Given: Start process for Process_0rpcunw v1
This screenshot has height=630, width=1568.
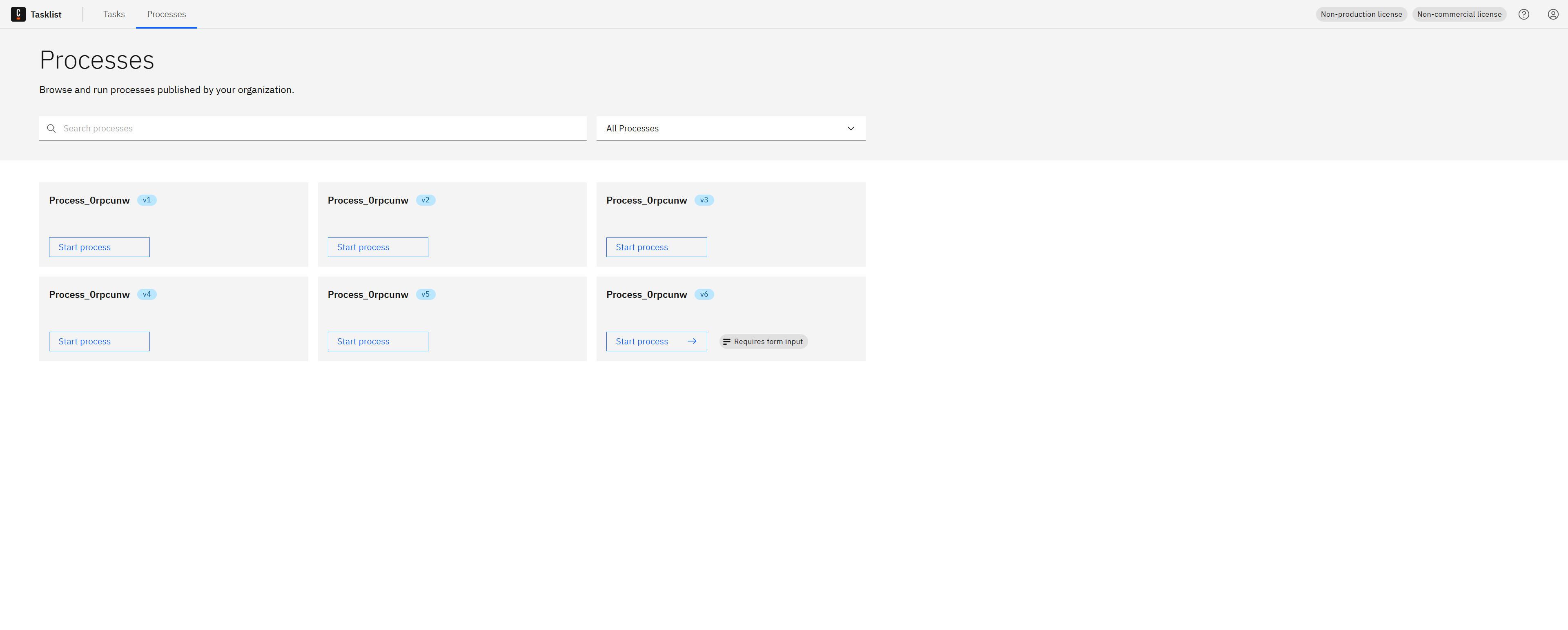Looking at the screenshot, I should pyautogui.click(x=99, y=247).
